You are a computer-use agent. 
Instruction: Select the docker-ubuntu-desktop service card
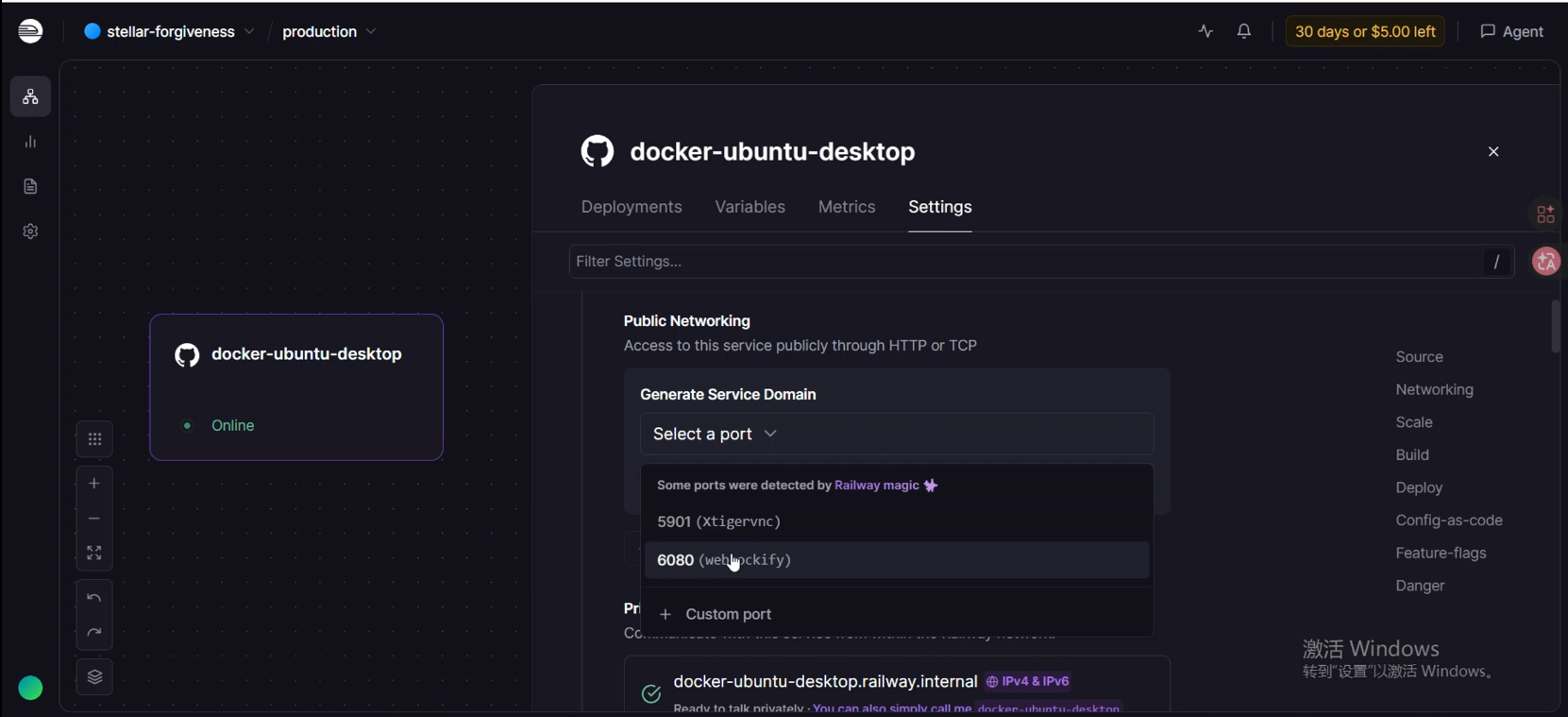296,387
